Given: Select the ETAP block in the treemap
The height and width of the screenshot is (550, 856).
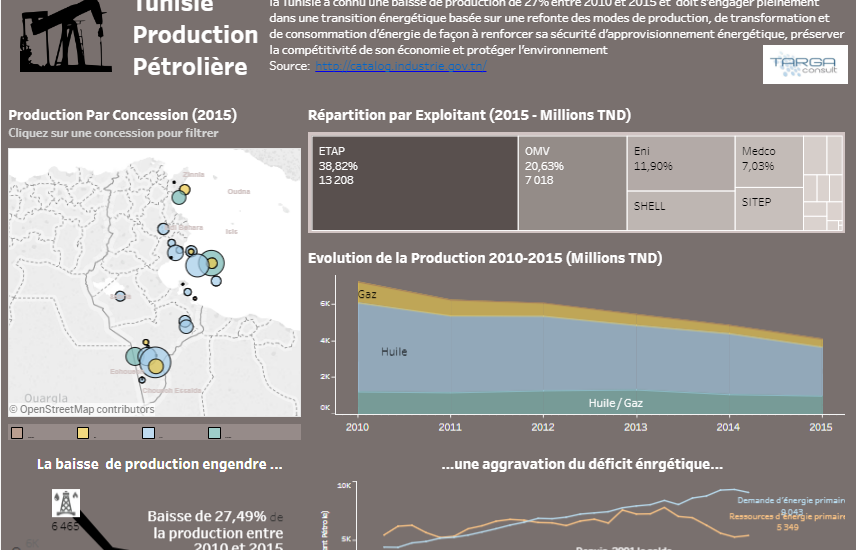Looking at the screenshot, I should click(415, 183).
